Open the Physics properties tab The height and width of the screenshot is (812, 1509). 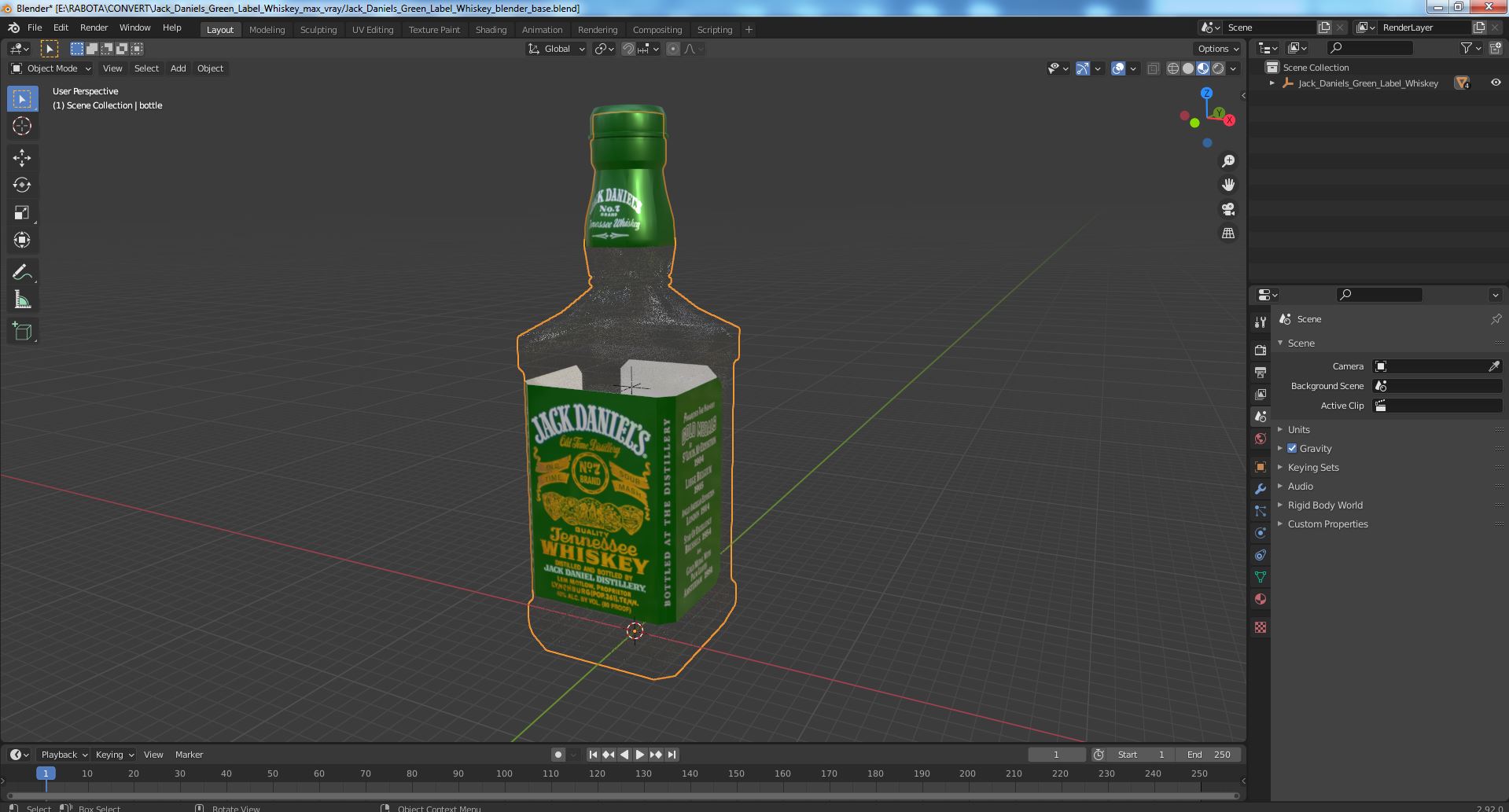(1261, 532)
